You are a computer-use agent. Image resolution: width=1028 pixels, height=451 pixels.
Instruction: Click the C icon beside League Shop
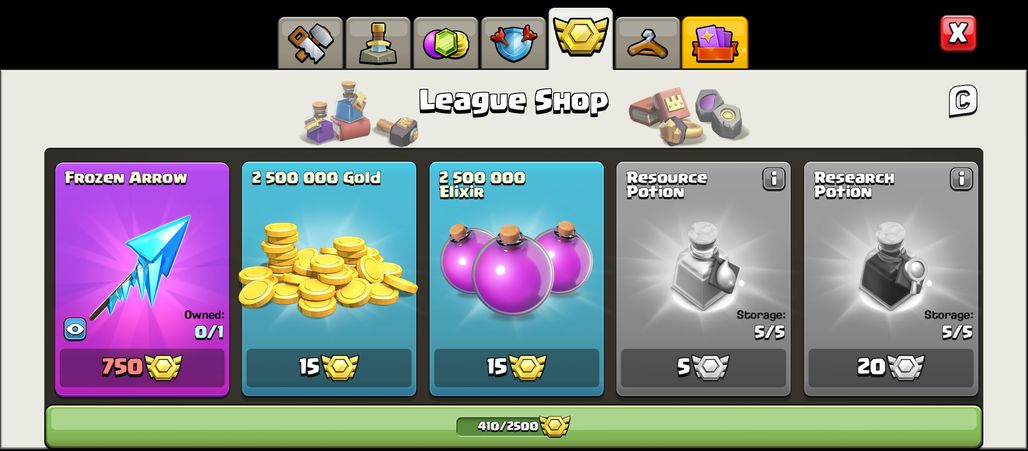pyautogui.click(x=963, y=101)
